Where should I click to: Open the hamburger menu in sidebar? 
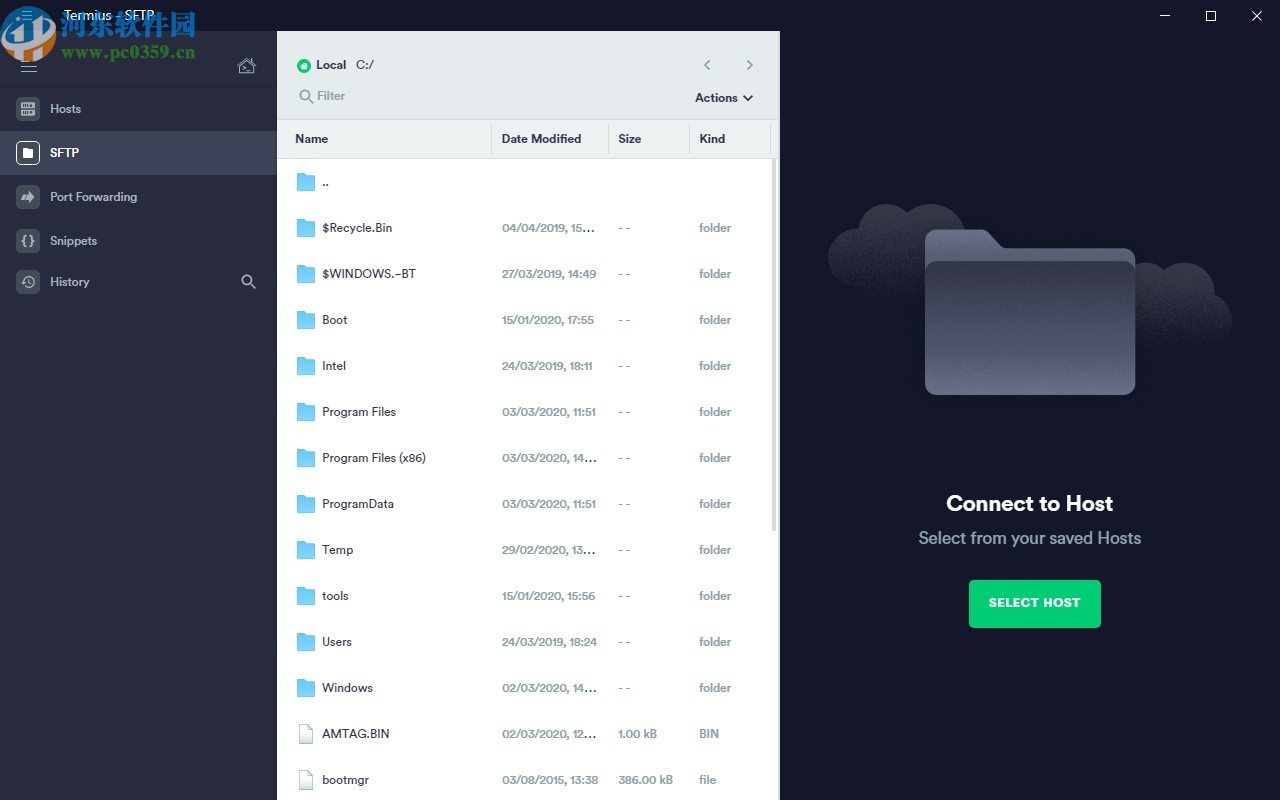coord(29,67)
